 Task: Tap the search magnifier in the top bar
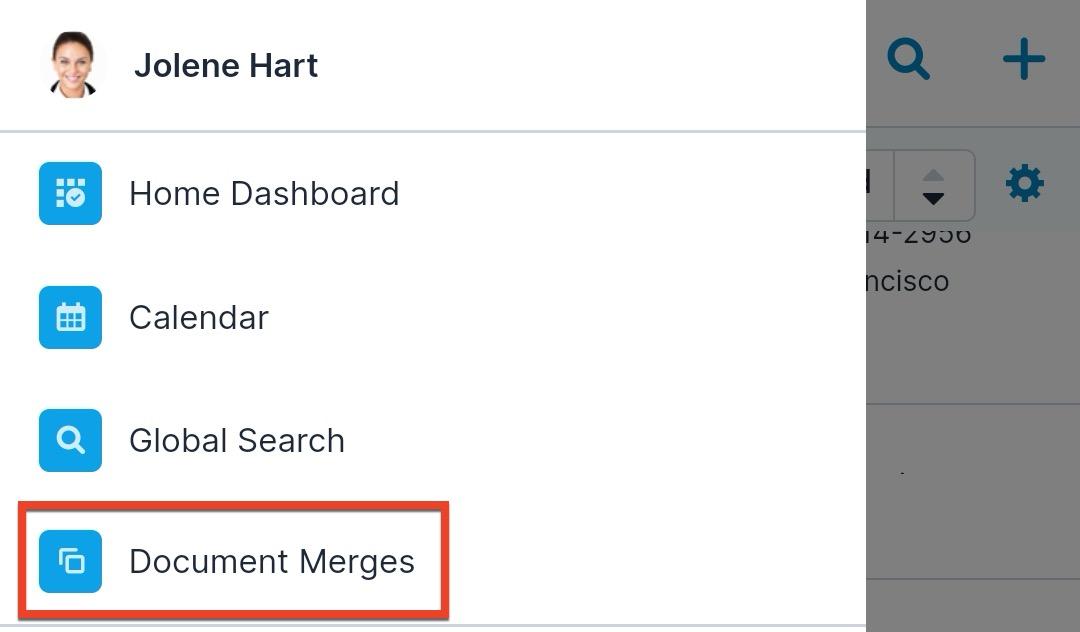tap(908, 58)
